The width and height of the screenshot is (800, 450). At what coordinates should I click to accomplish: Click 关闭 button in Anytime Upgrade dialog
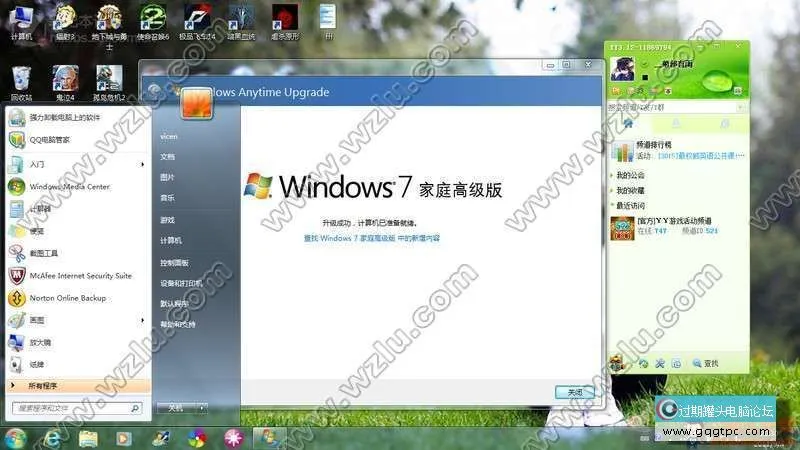click(575, 392)
